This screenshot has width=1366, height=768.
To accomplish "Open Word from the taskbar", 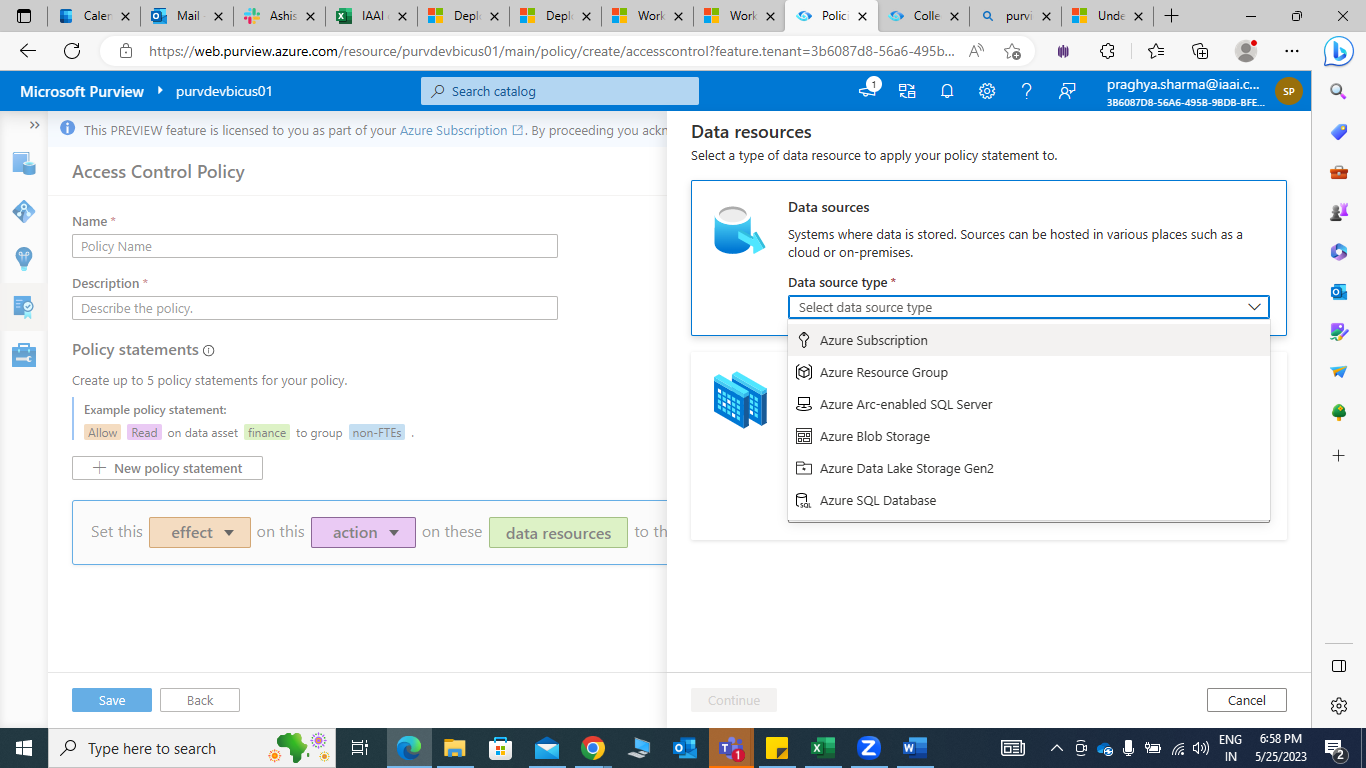I will tap(914, 748).
